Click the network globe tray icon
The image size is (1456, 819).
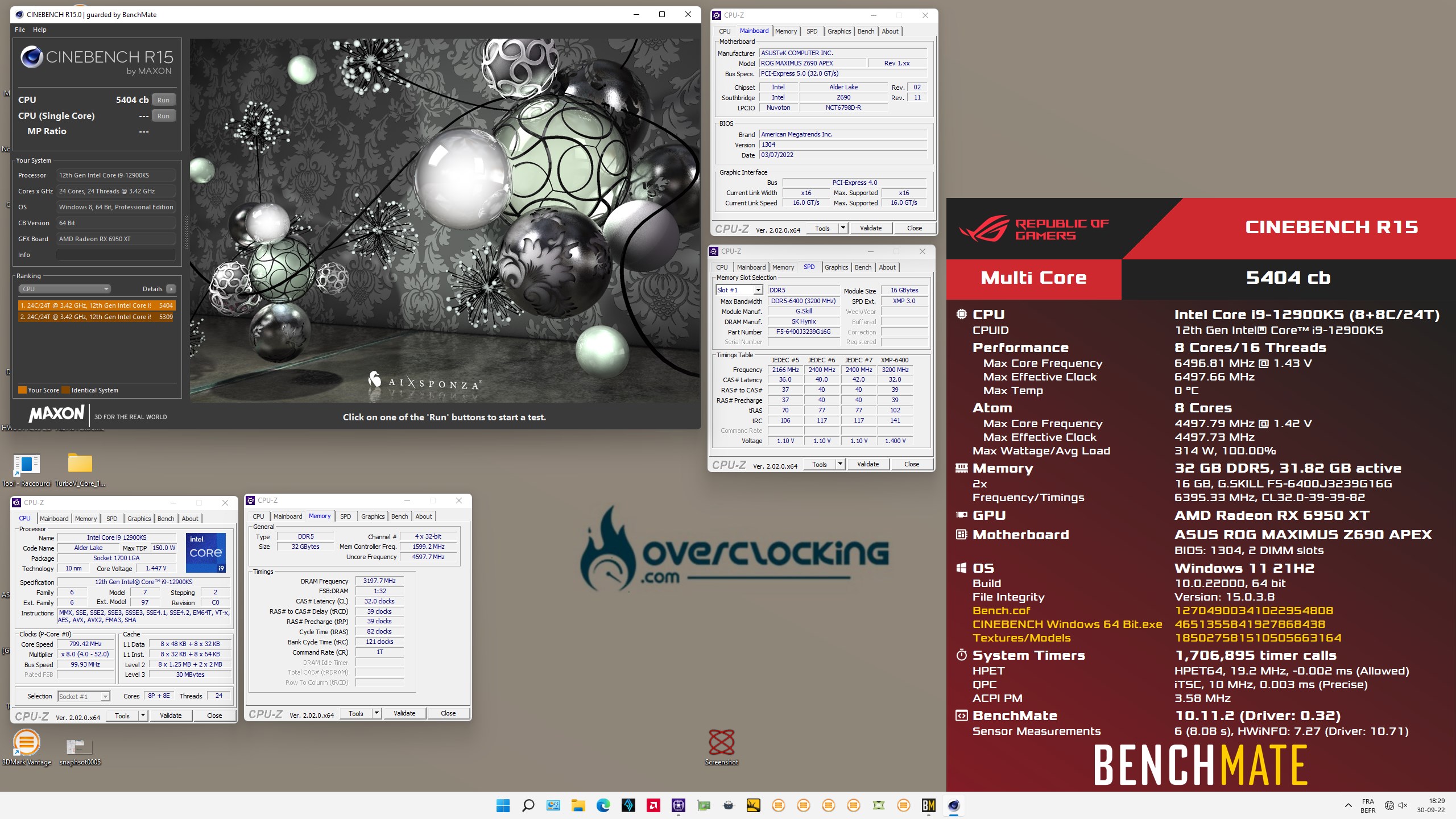(1389, 805)
